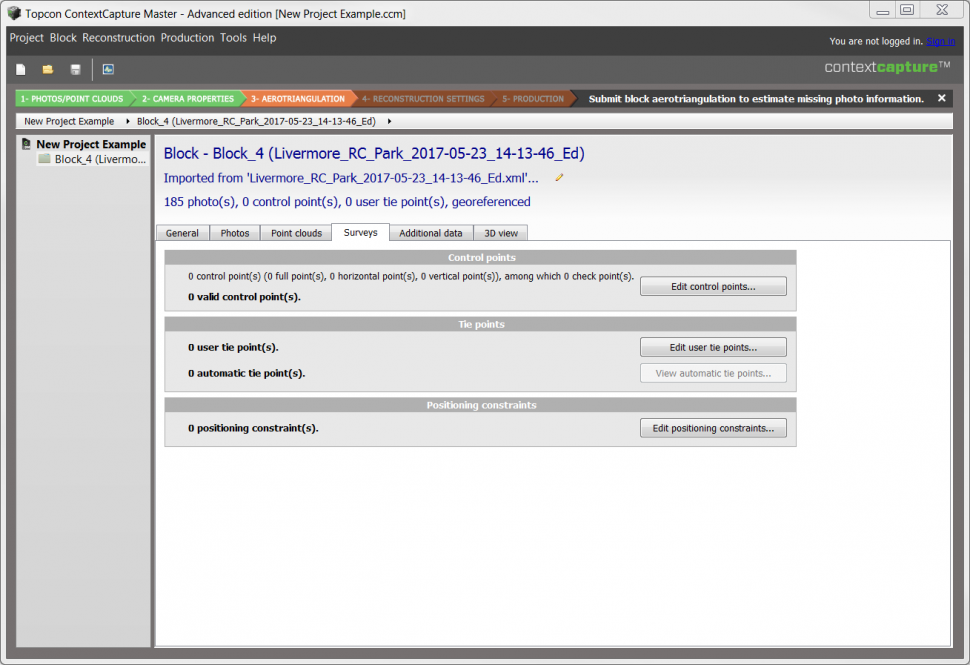This screenshot has width=970, height=665.
Task: Minimize the ContextCapture Master window
Action: [x=883, y=11]
